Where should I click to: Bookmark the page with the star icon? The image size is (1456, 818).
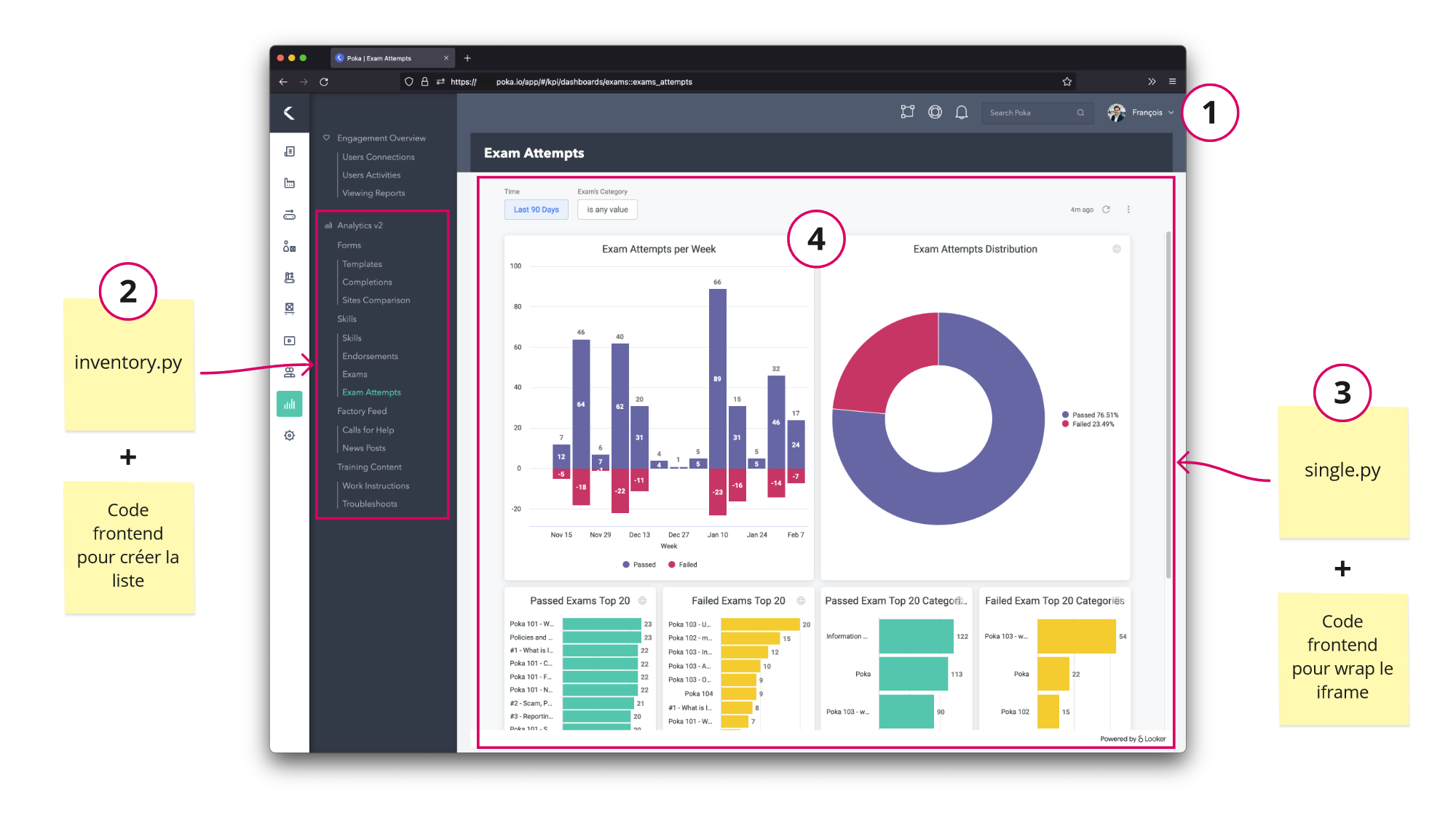pyautogui.click(x=1067, y=82)
